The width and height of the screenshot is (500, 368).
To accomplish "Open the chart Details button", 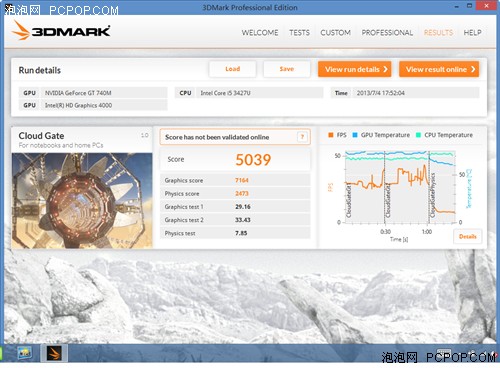I will click(x=468, y=236).
